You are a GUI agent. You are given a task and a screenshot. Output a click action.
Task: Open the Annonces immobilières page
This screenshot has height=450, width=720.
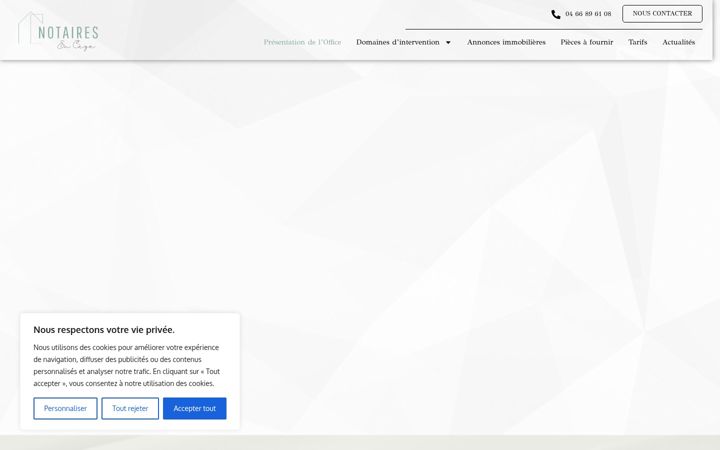point(506,42)
